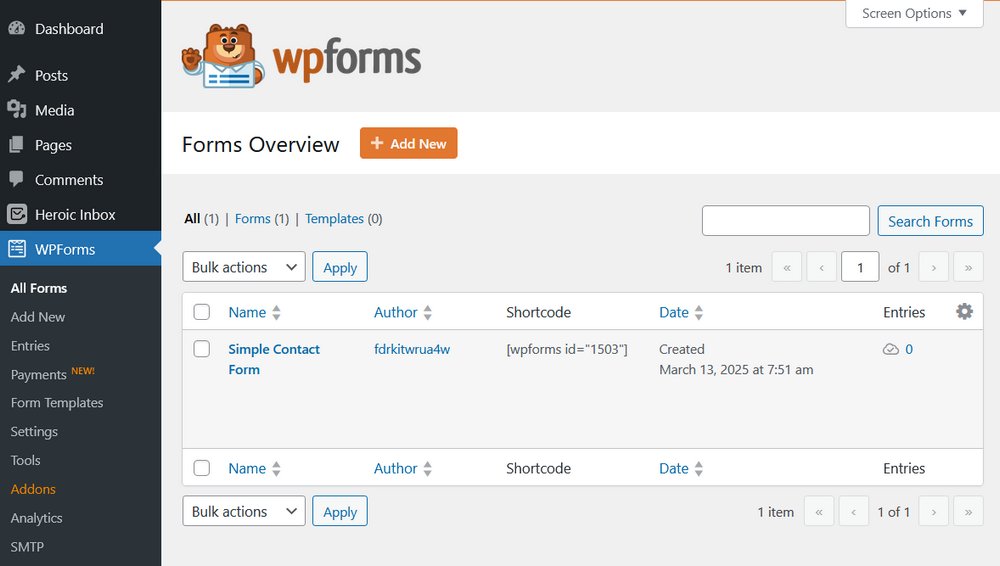Click the top Apply button
Viewport: 1000px width, 566px height.
(340, 267)
